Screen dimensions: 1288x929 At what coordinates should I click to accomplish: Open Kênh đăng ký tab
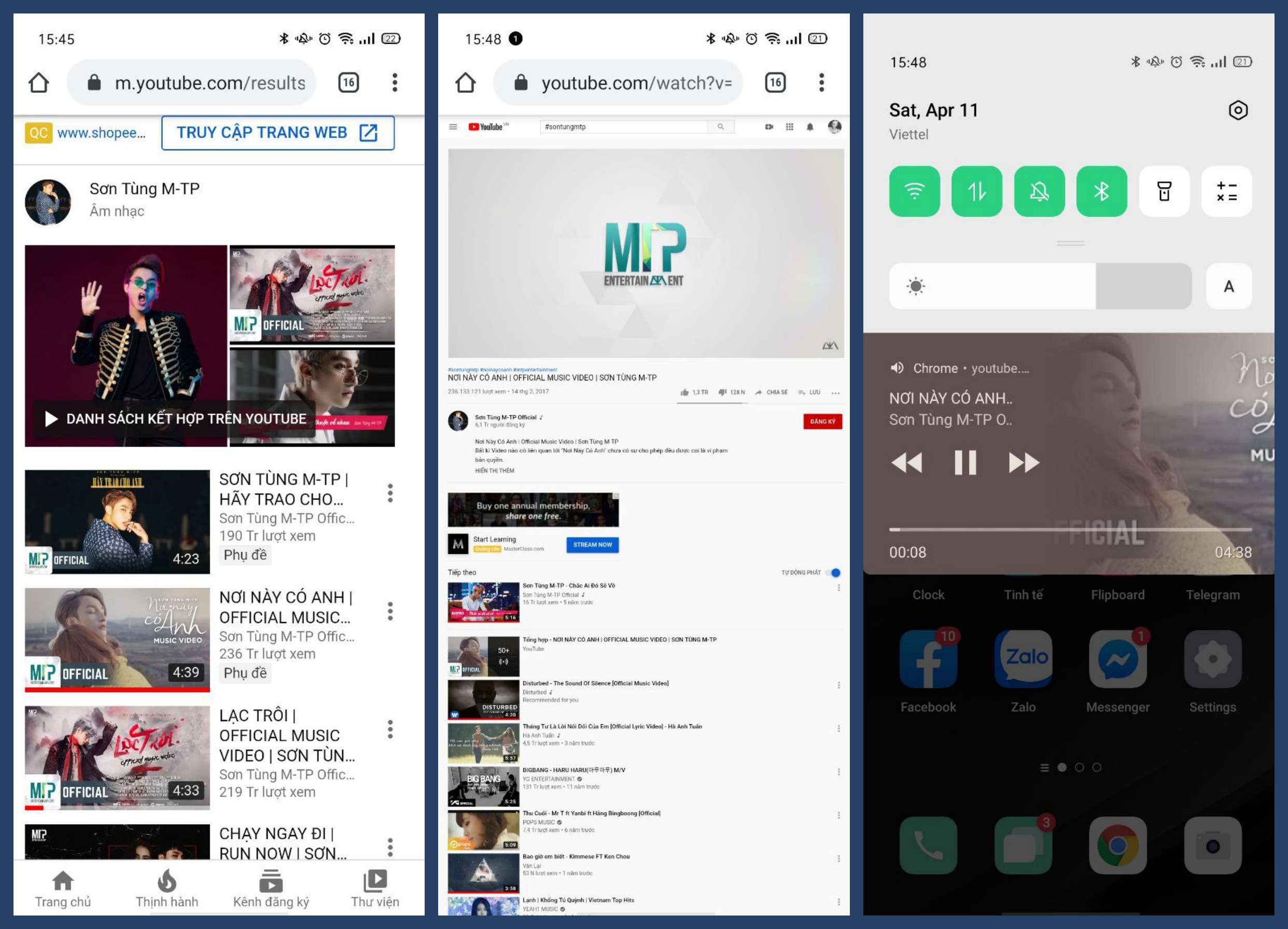tap(271, 889)
